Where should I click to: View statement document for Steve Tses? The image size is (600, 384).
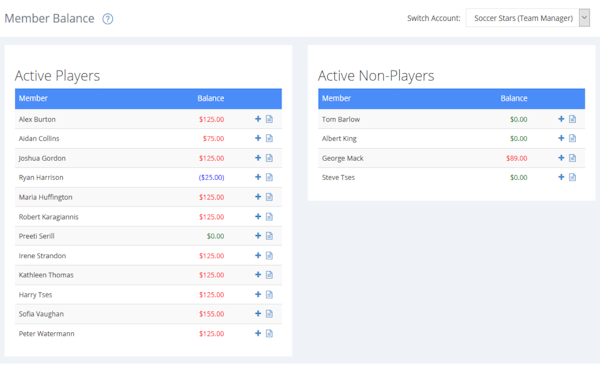point(572,177)
